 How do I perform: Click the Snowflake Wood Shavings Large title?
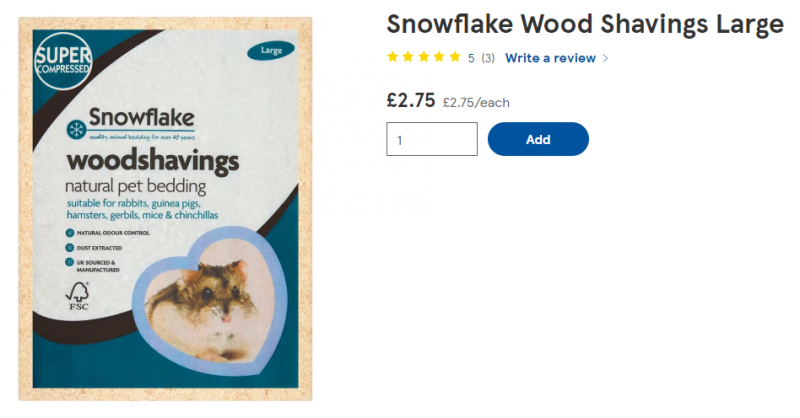tap(585, 24)
